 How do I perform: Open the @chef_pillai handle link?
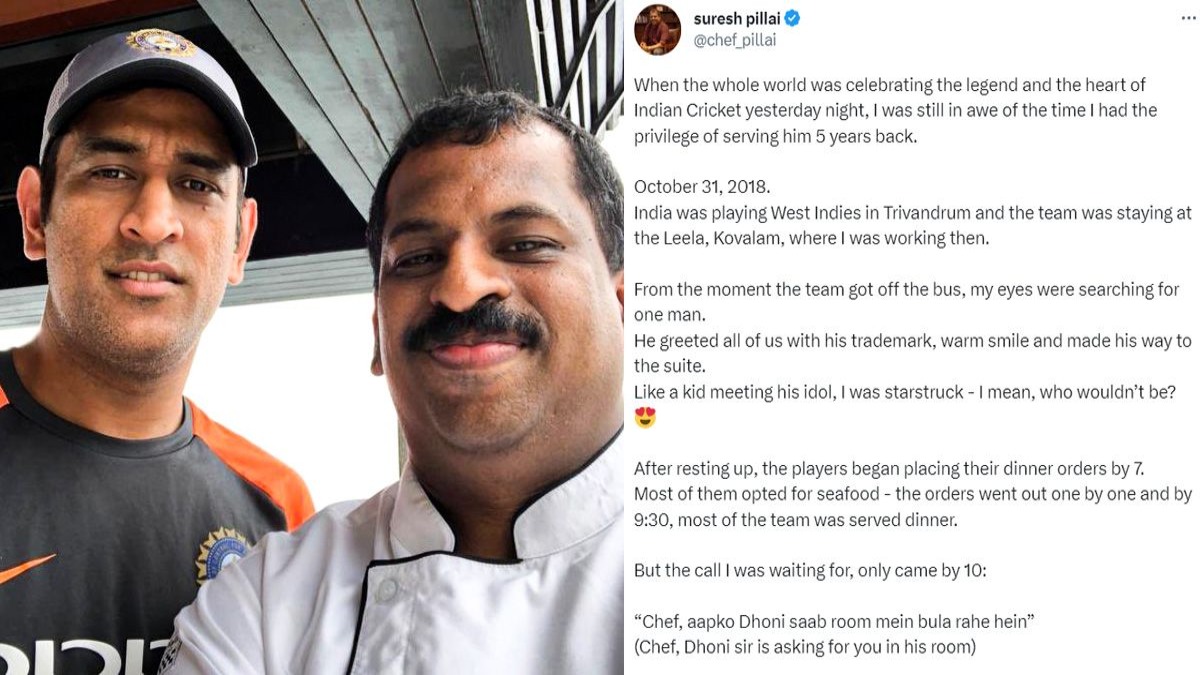coord(735,41)
